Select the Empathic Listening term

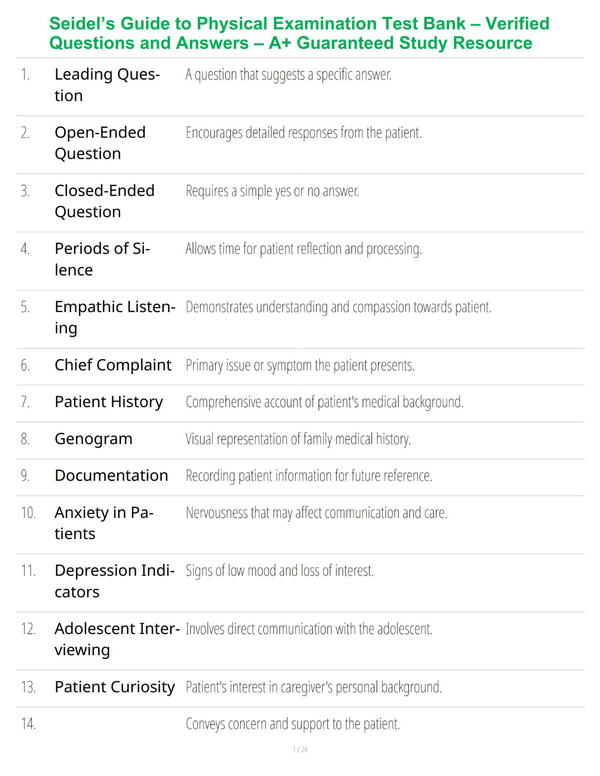(x=115, y=317)
